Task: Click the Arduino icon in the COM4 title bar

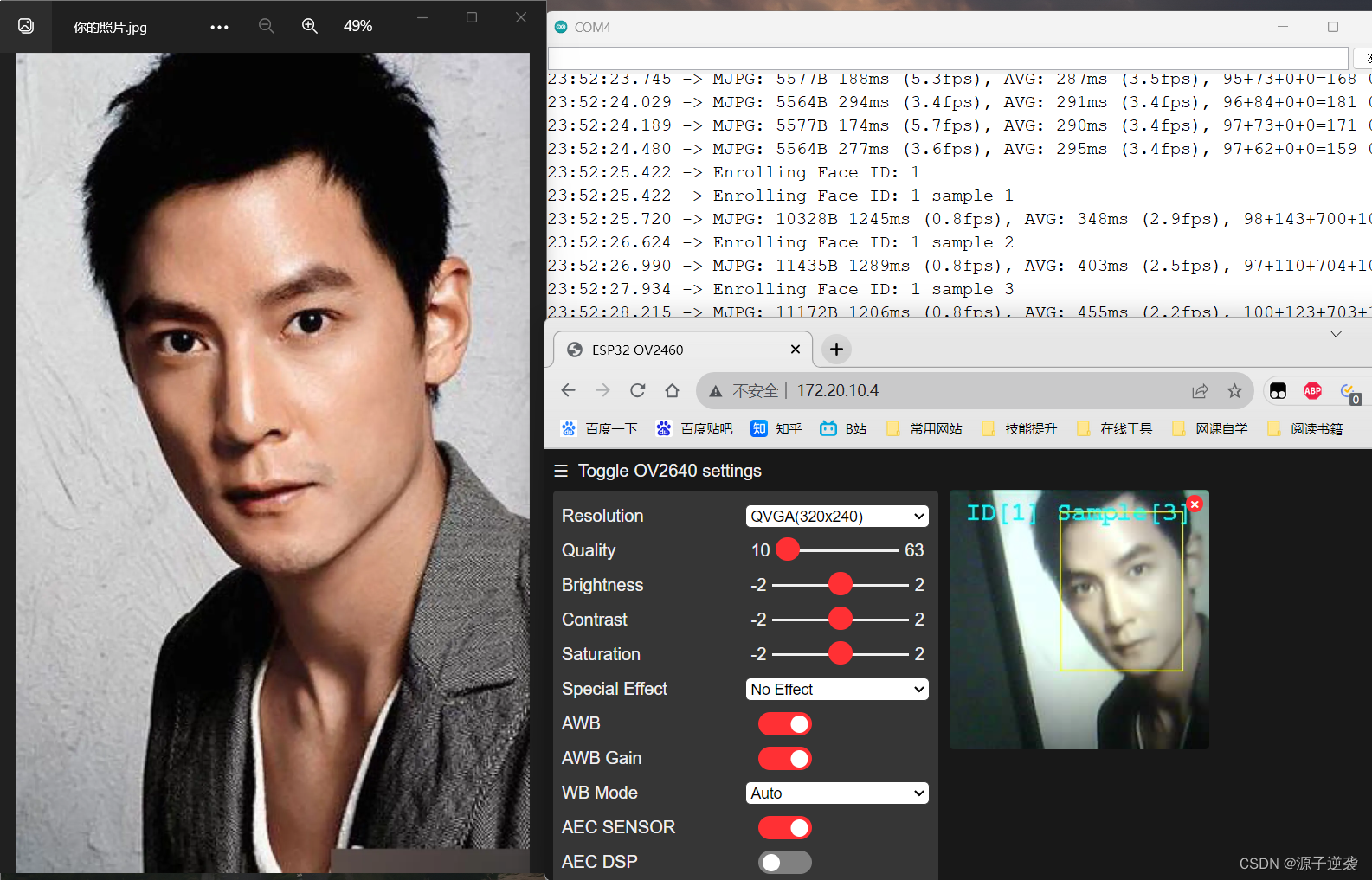Action: [x=561, y=27]
